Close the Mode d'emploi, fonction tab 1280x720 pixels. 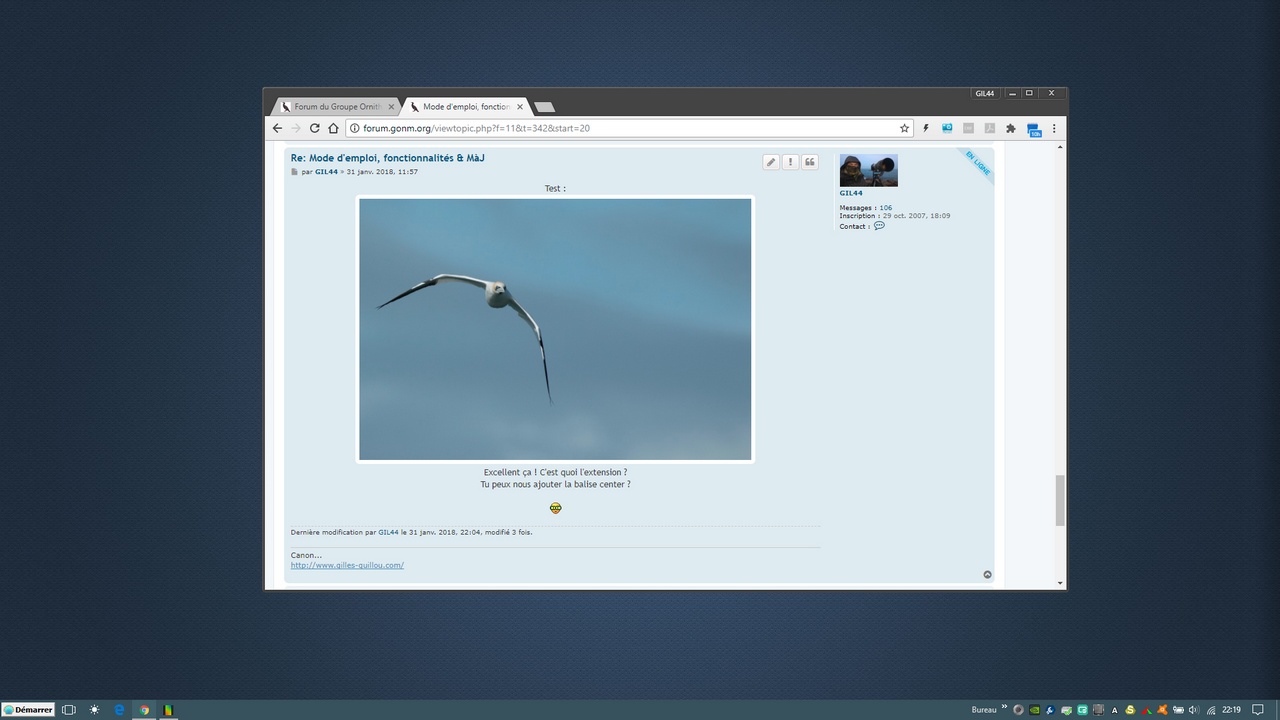pos(520,107)
